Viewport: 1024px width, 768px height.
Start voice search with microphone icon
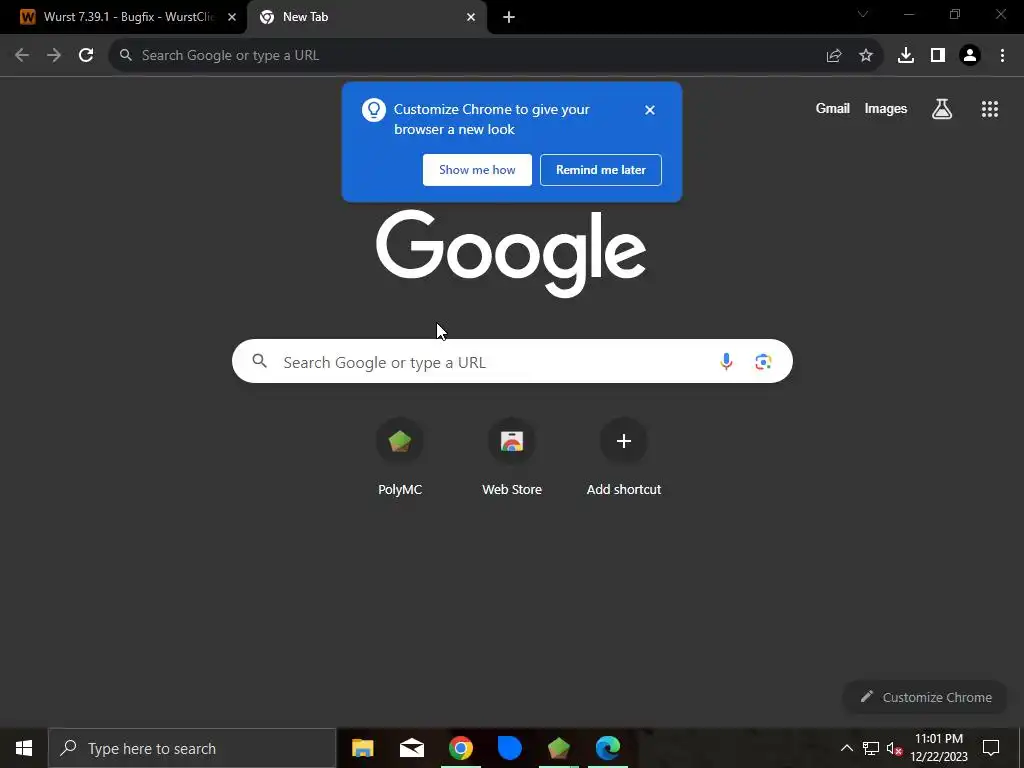tap(726, 361)
